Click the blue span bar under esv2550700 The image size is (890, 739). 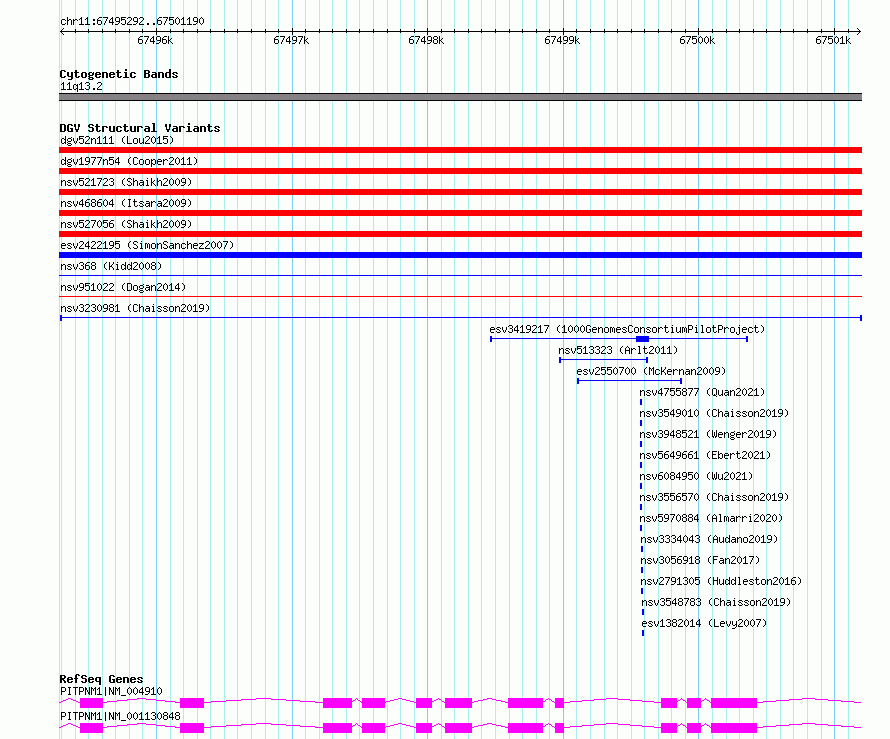click(629, 381)
